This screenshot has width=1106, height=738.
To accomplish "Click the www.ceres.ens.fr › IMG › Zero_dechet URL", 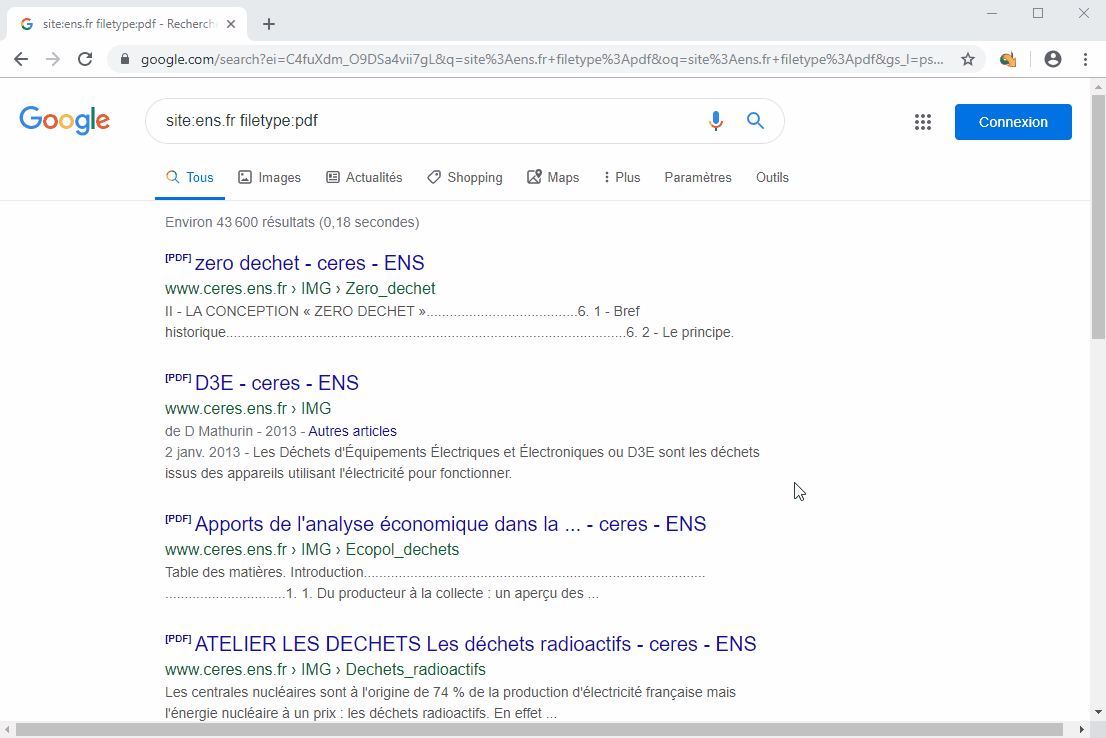I will 300,289.
